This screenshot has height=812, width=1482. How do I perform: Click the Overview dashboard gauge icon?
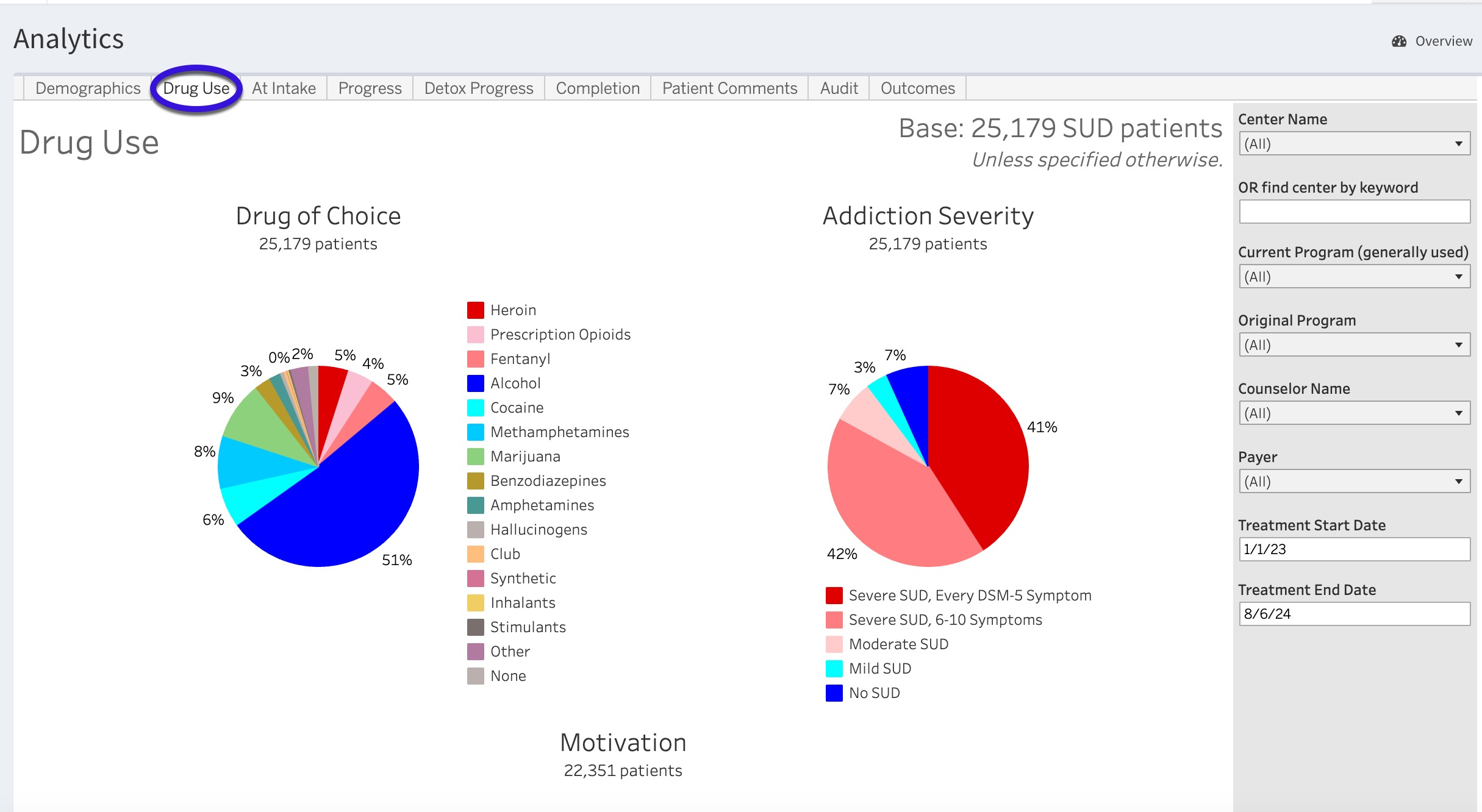[1398, 41]
